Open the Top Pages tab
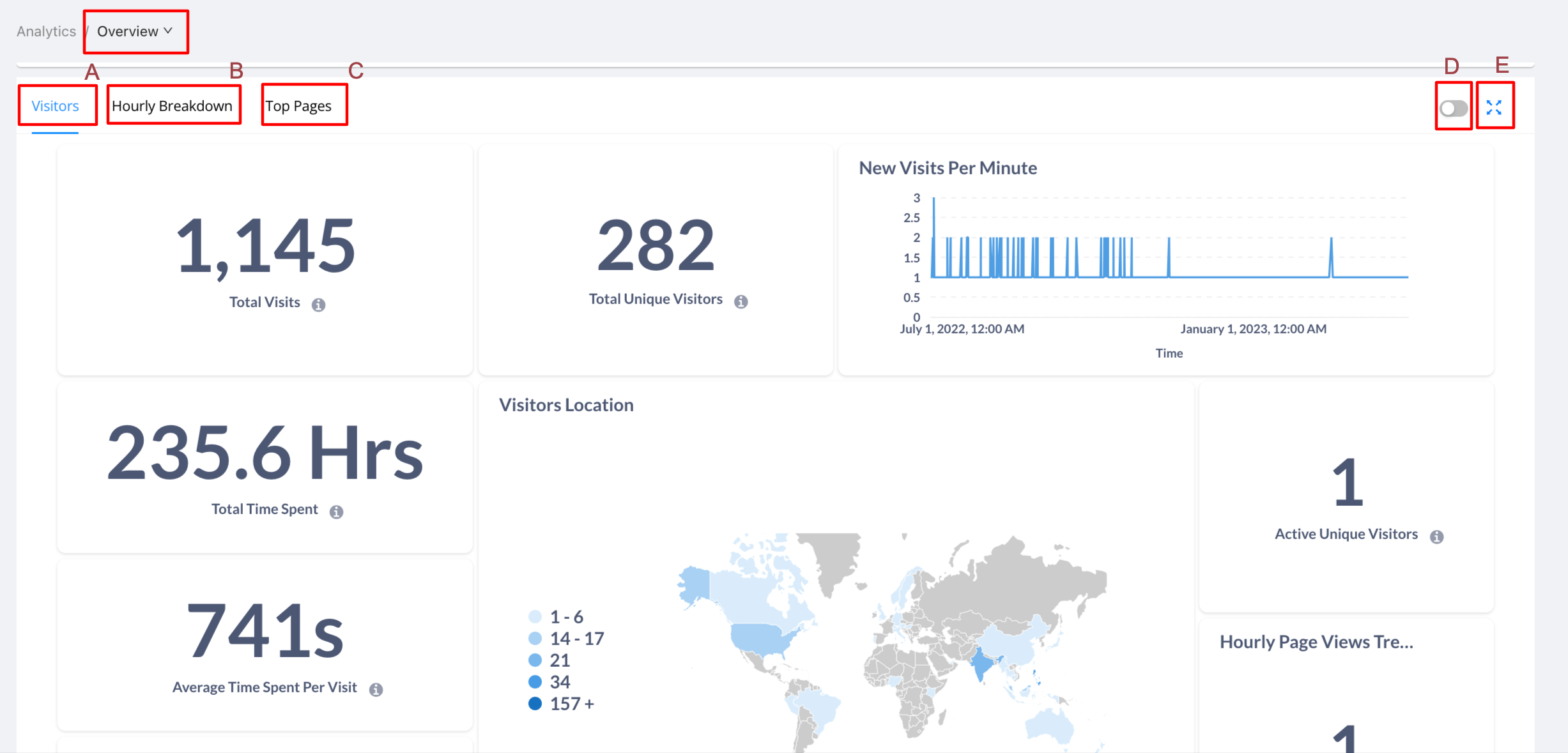The height and width of the screenshot is (753, 1568). coord(298,106)
